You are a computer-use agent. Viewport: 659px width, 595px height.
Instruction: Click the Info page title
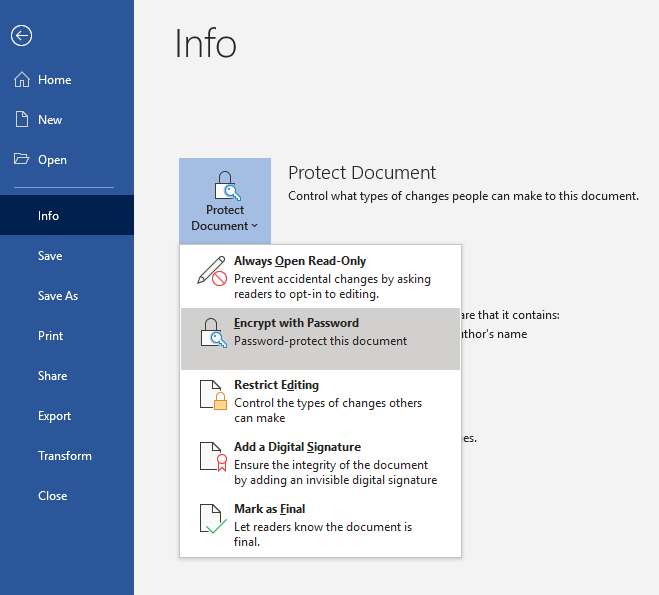(x=206, y=43)
